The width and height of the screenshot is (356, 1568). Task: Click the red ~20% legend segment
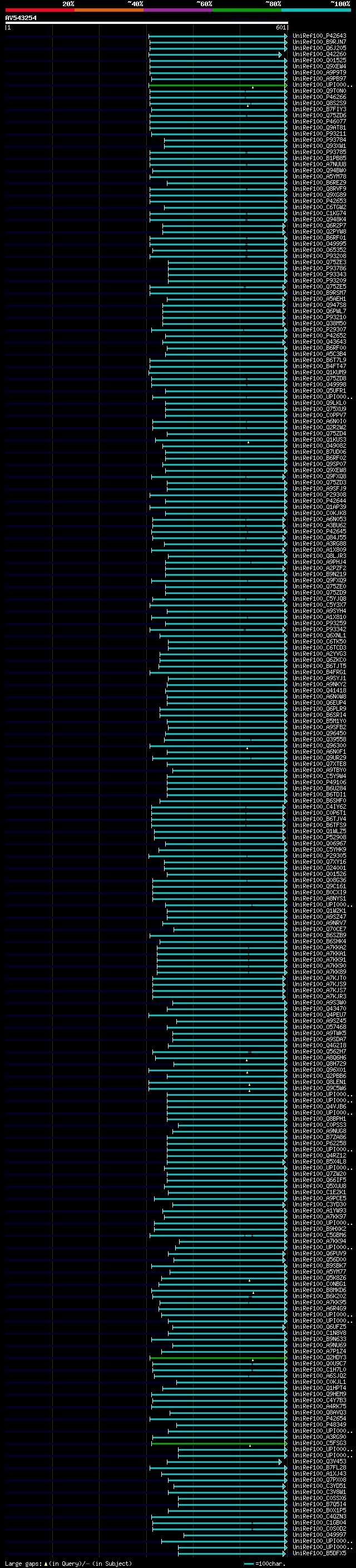pyautogui.click(x=39, y=10)
